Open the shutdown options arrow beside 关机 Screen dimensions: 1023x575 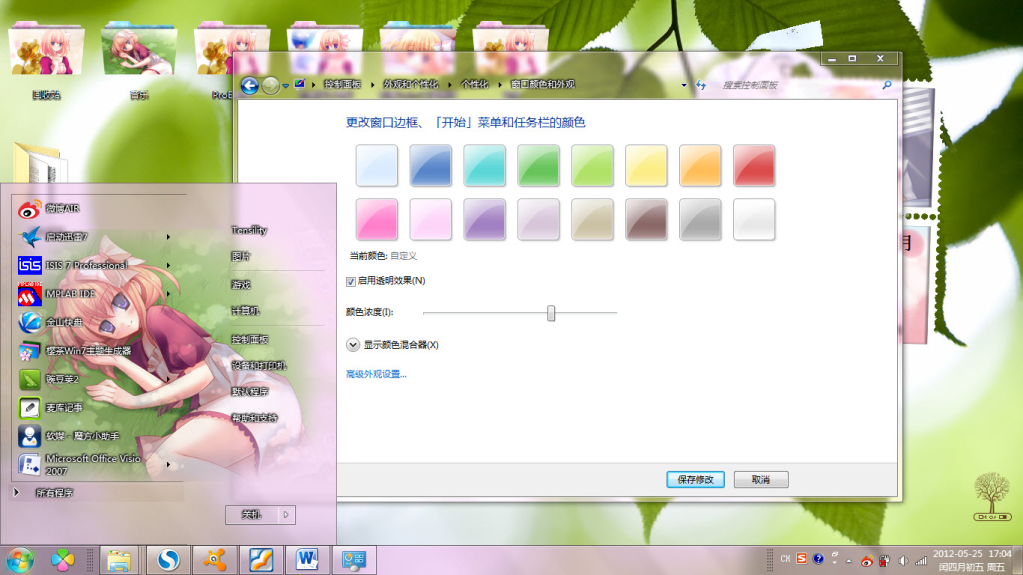[x=286, y=514]
